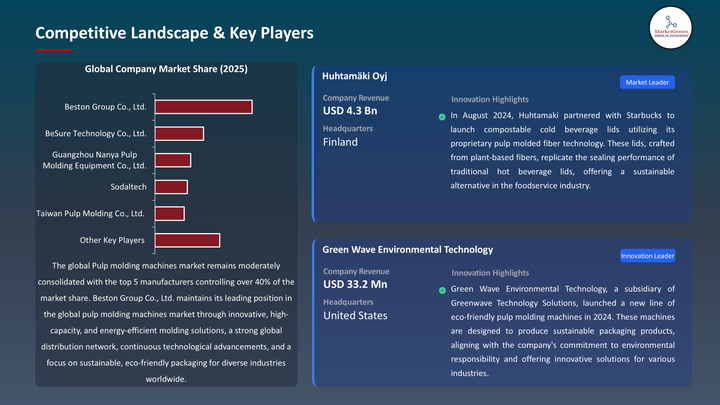Click the market summary paragraph below the chart
The image size is (720, 405).
pos(167,322)
